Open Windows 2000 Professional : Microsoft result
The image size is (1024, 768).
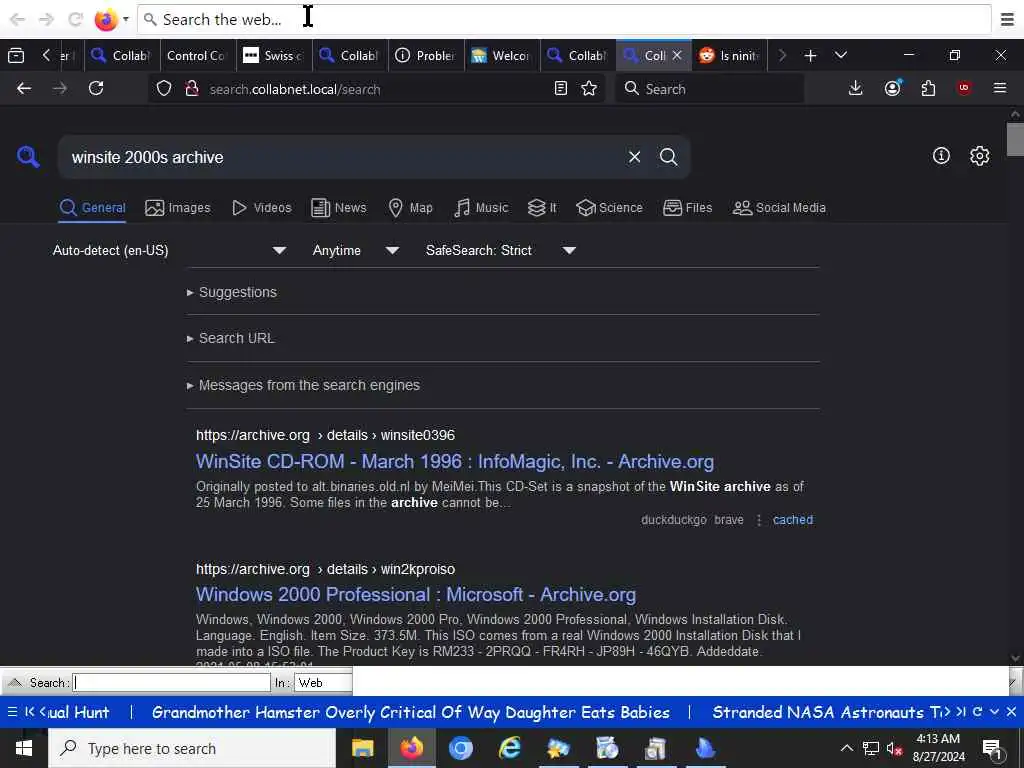point(416,594)
